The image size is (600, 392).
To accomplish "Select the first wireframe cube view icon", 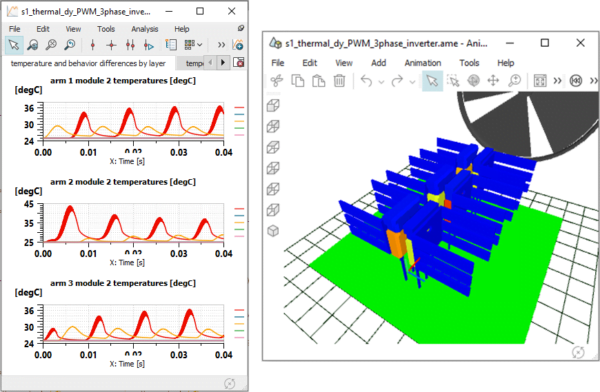I will click(x=273, y=105).
